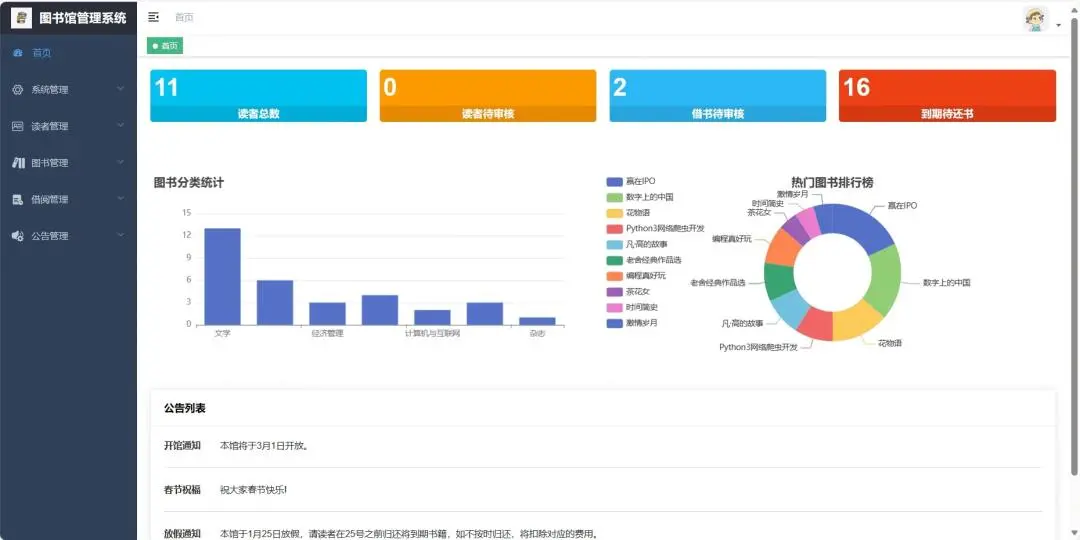Click the yellow 花物语 donut slice
This screenshot has width=1080, height=540.
(x=856, y=322)
